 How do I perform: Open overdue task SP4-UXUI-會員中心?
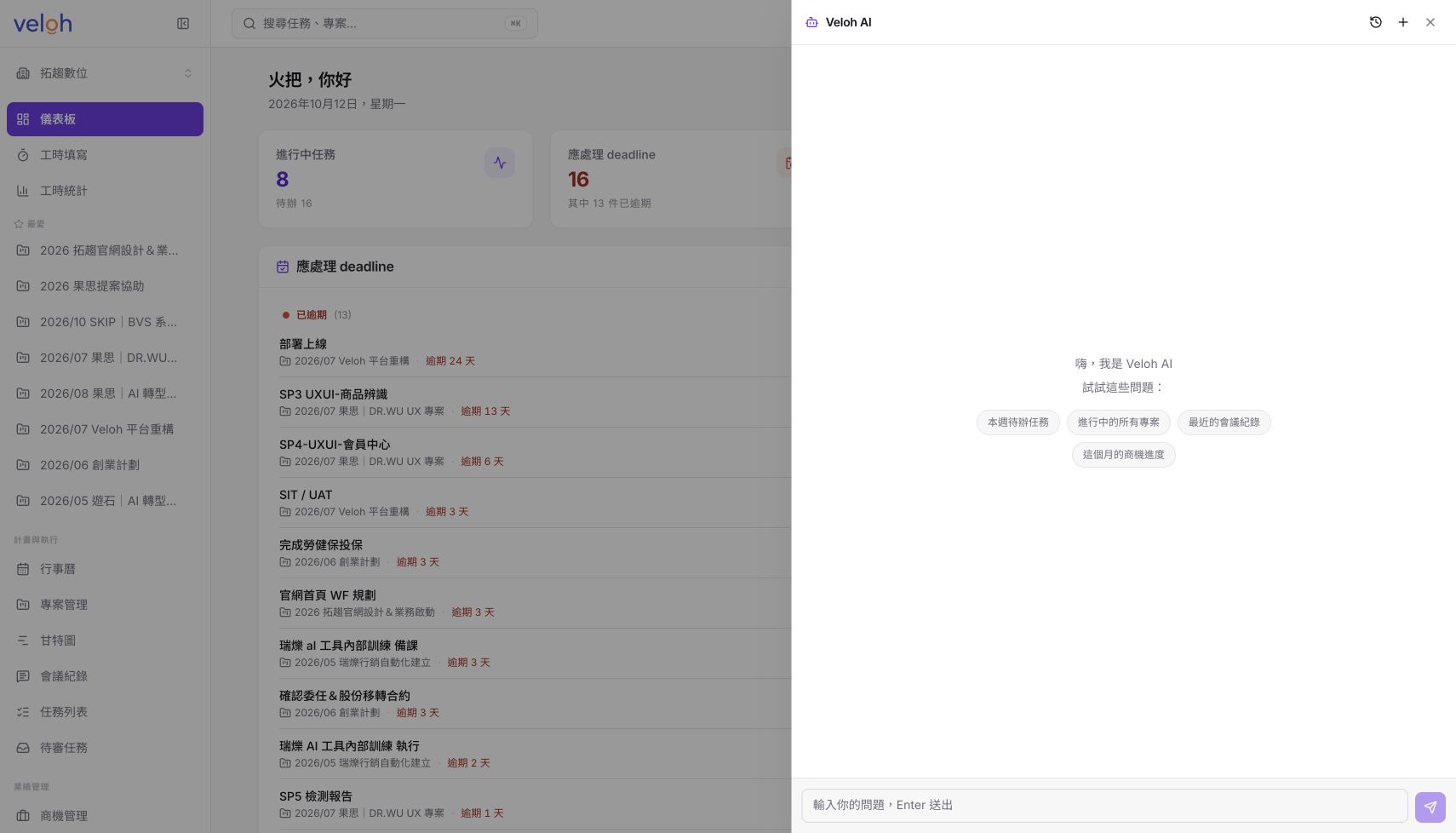[x=335, y=445]
